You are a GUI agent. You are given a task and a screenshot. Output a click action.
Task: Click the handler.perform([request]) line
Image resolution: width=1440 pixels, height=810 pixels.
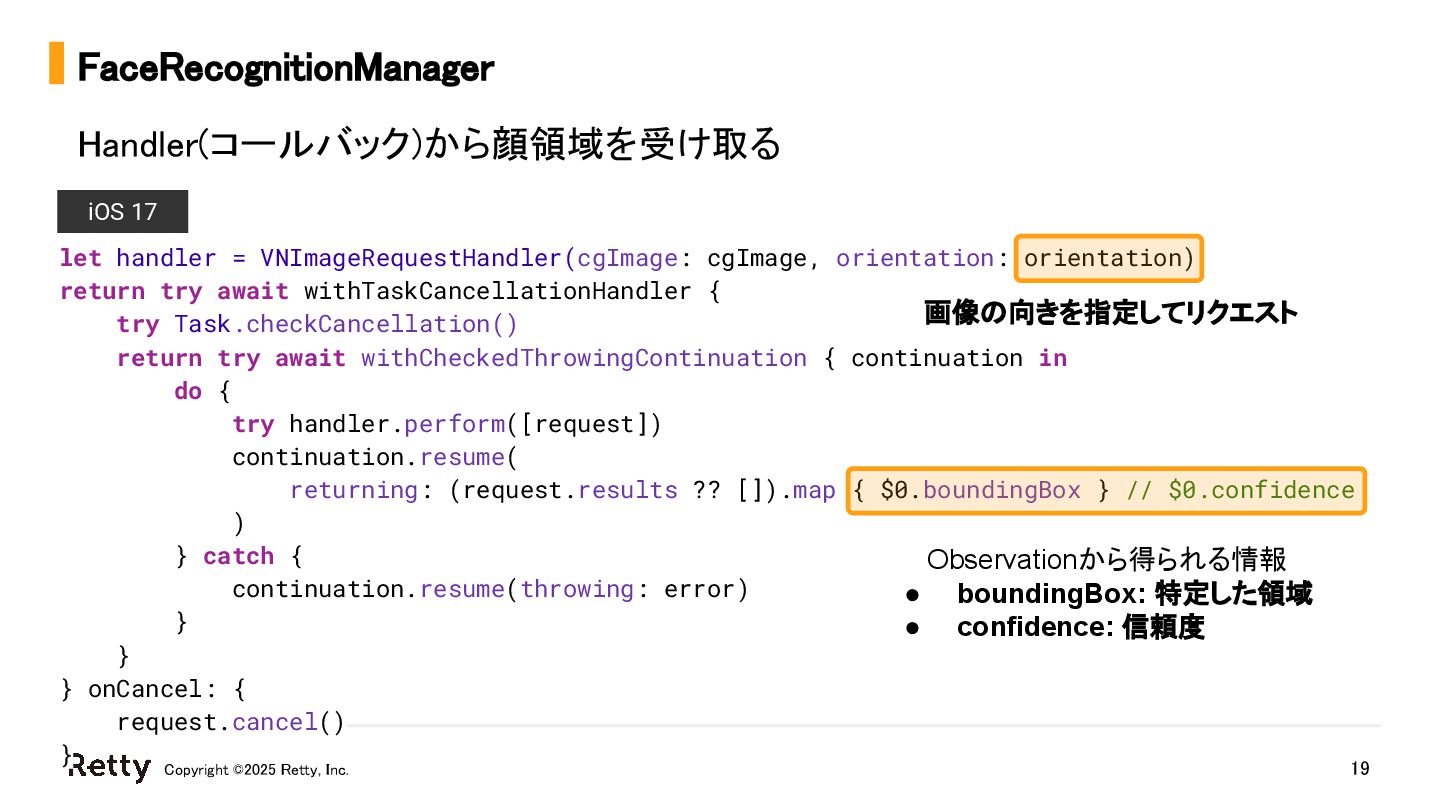447,424
